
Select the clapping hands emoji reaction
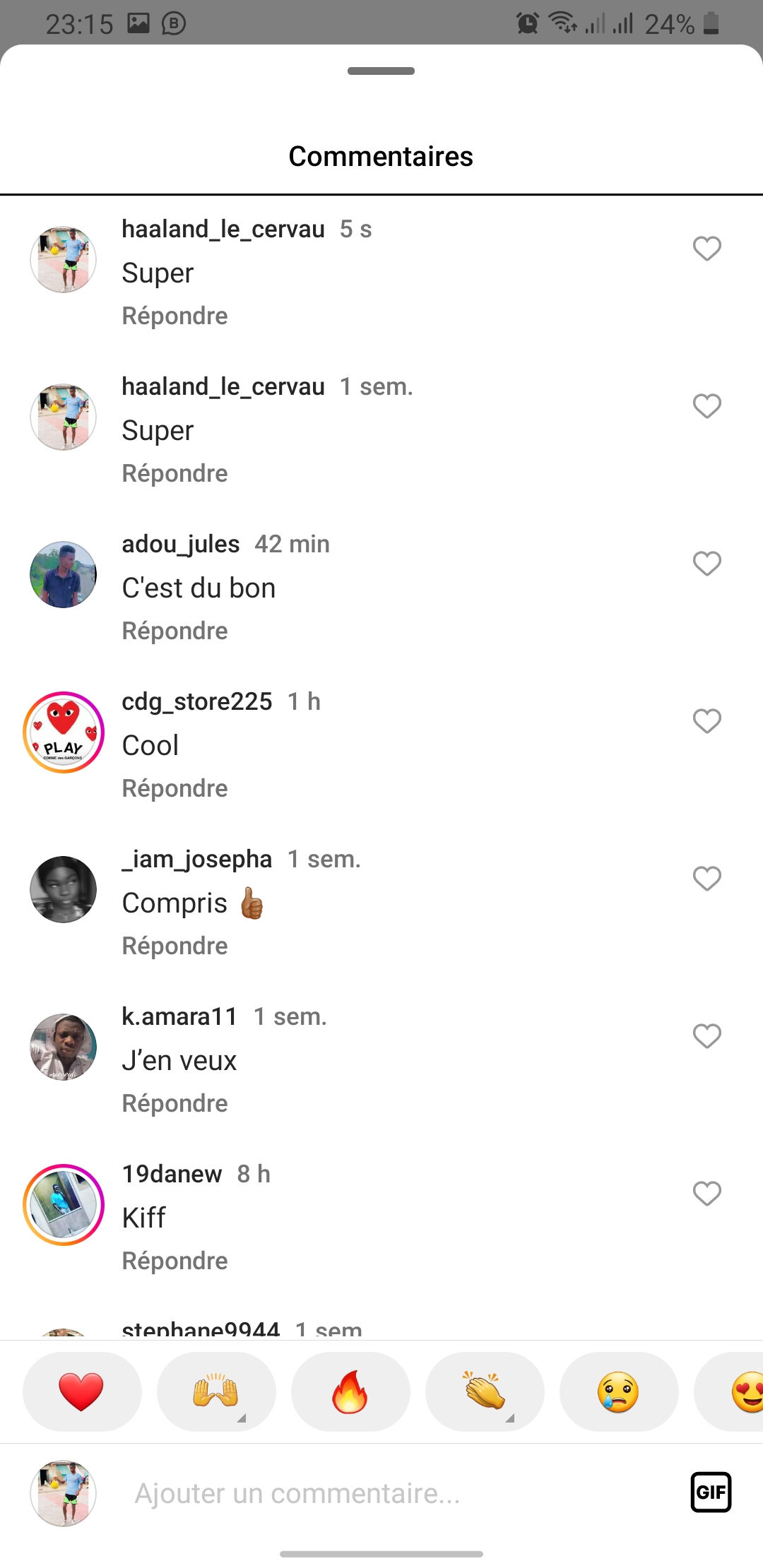pos(484,1391)
